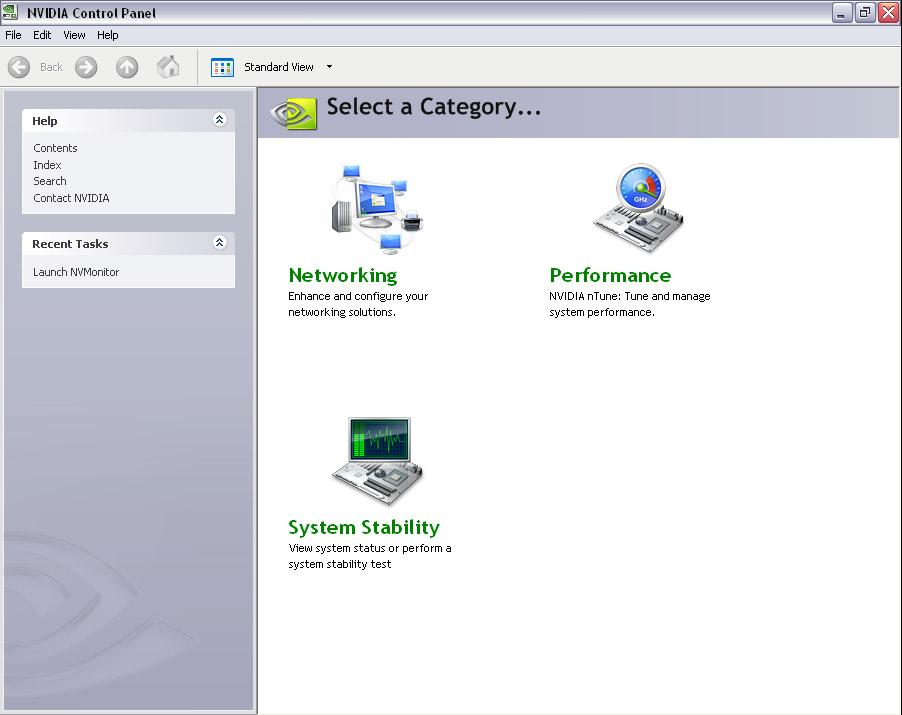Click the Back arrow toolbar icon

(x=19, y=67)
